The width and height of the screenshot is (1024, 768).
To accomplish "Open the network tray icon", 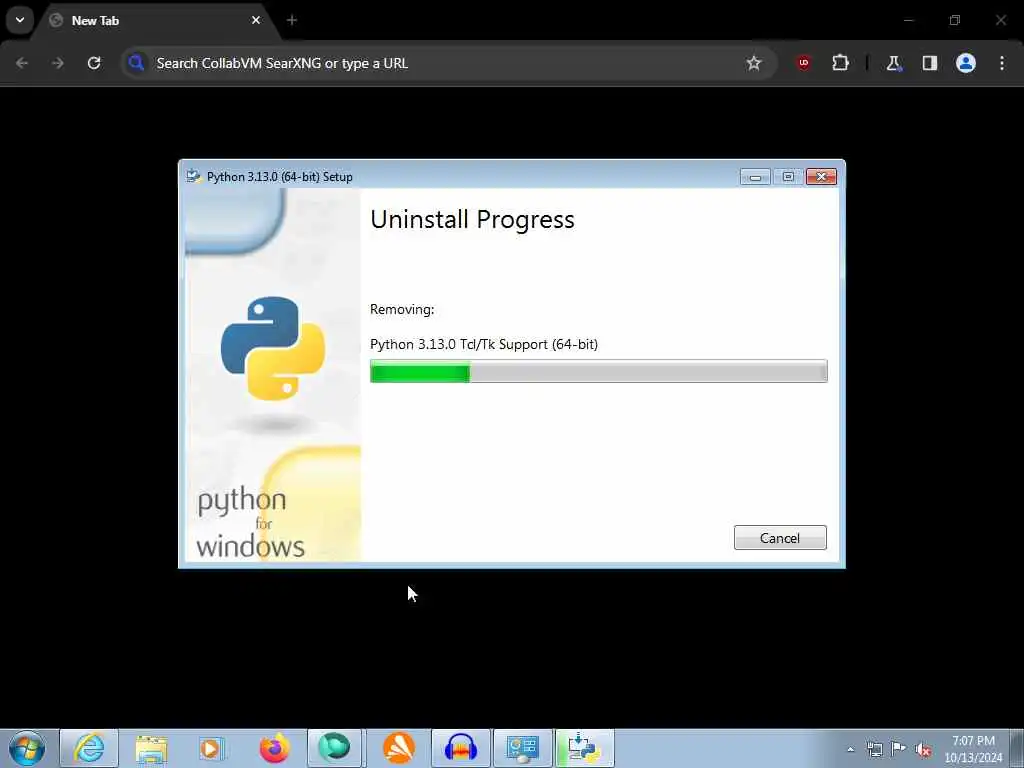I will coord(874,749).
